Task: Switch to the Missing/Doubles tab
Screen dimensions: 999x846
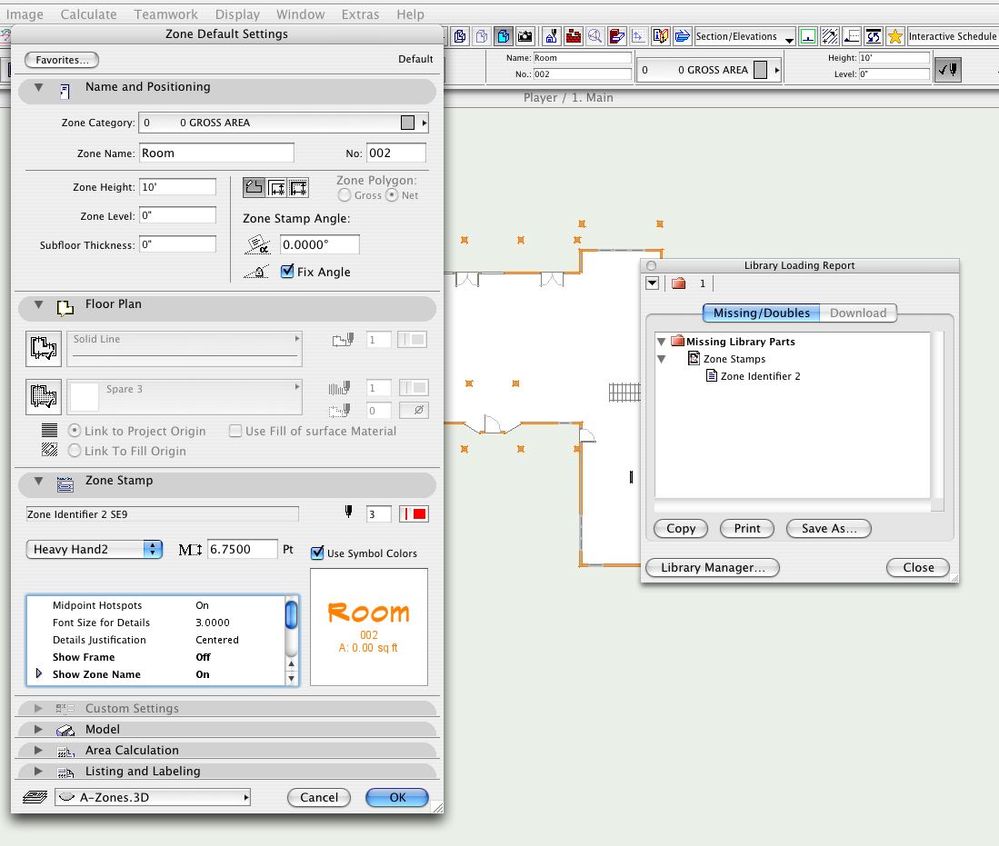Action: tap(761, 313)
